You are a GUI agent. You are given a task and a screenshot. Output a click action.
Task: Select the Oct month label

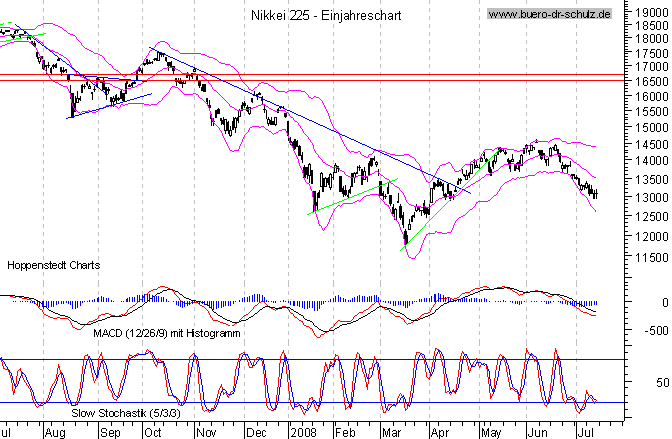pyautogui.click(x=153, y=433)
